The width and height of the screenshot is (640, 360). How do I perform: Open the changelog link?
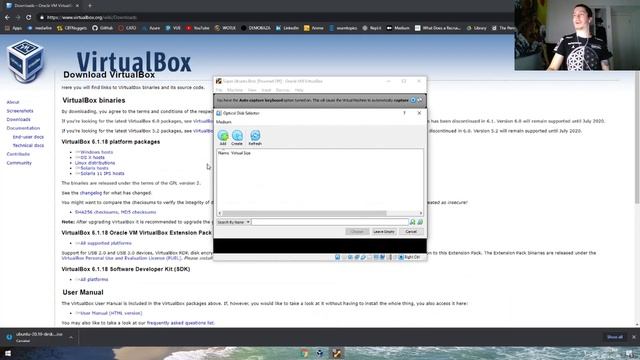pos(91,193)
